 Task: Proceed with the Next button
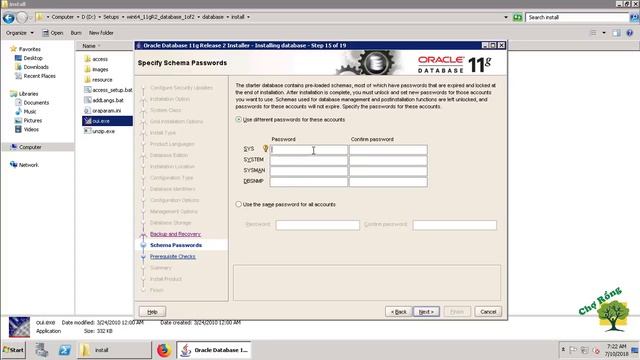tap(426, 312)
